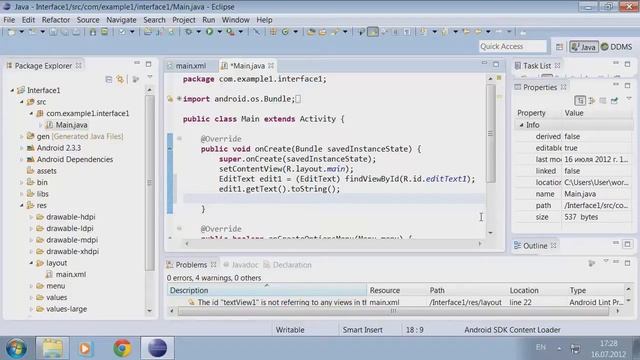Click the Run External Tools icon
Image resolution: width=640 pixels, height=360 pixels.
[231, 31]
